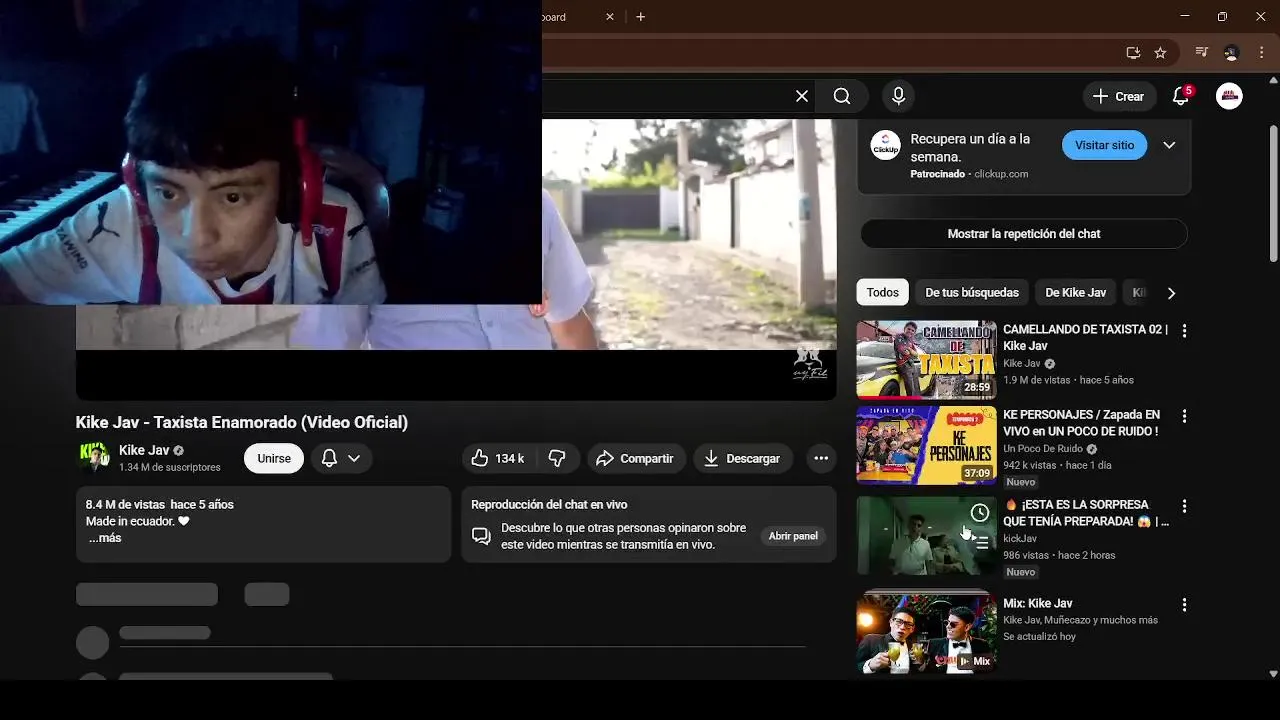Image resolution: width=1280 pixels, height=720 pixels.
Task: Open the Crear upload menu
Action: (1119, 96)
